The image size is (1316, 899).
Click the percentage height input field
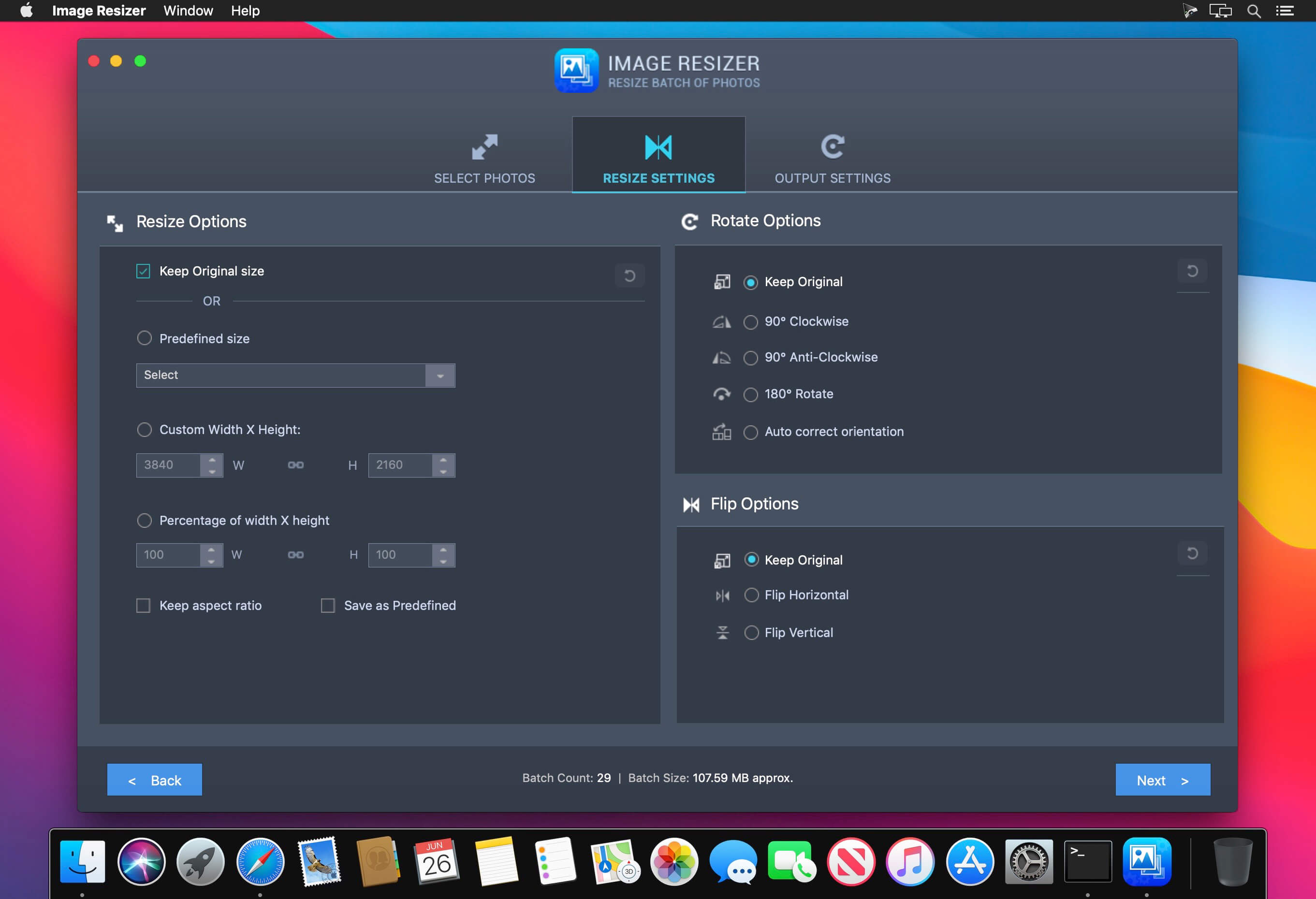401,555
